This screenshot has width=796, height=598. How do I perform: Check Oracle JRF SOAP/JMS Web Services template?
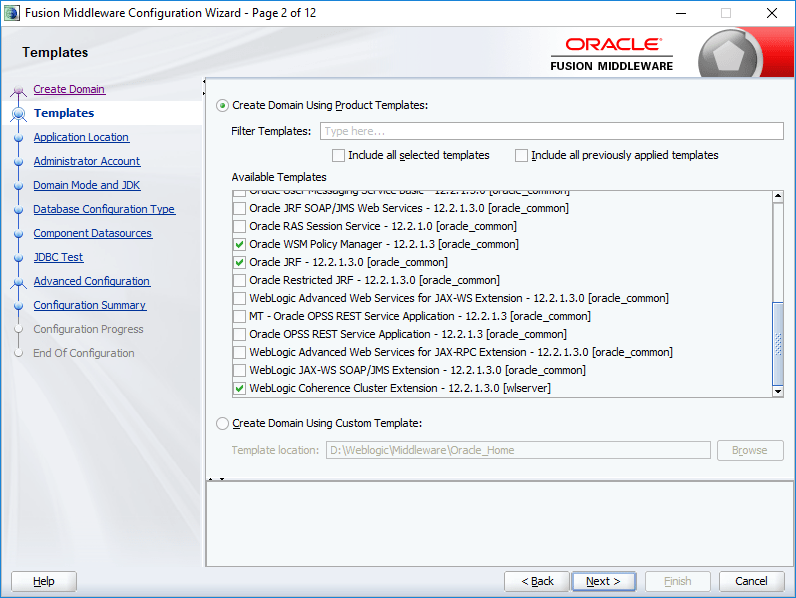point(240,208)
